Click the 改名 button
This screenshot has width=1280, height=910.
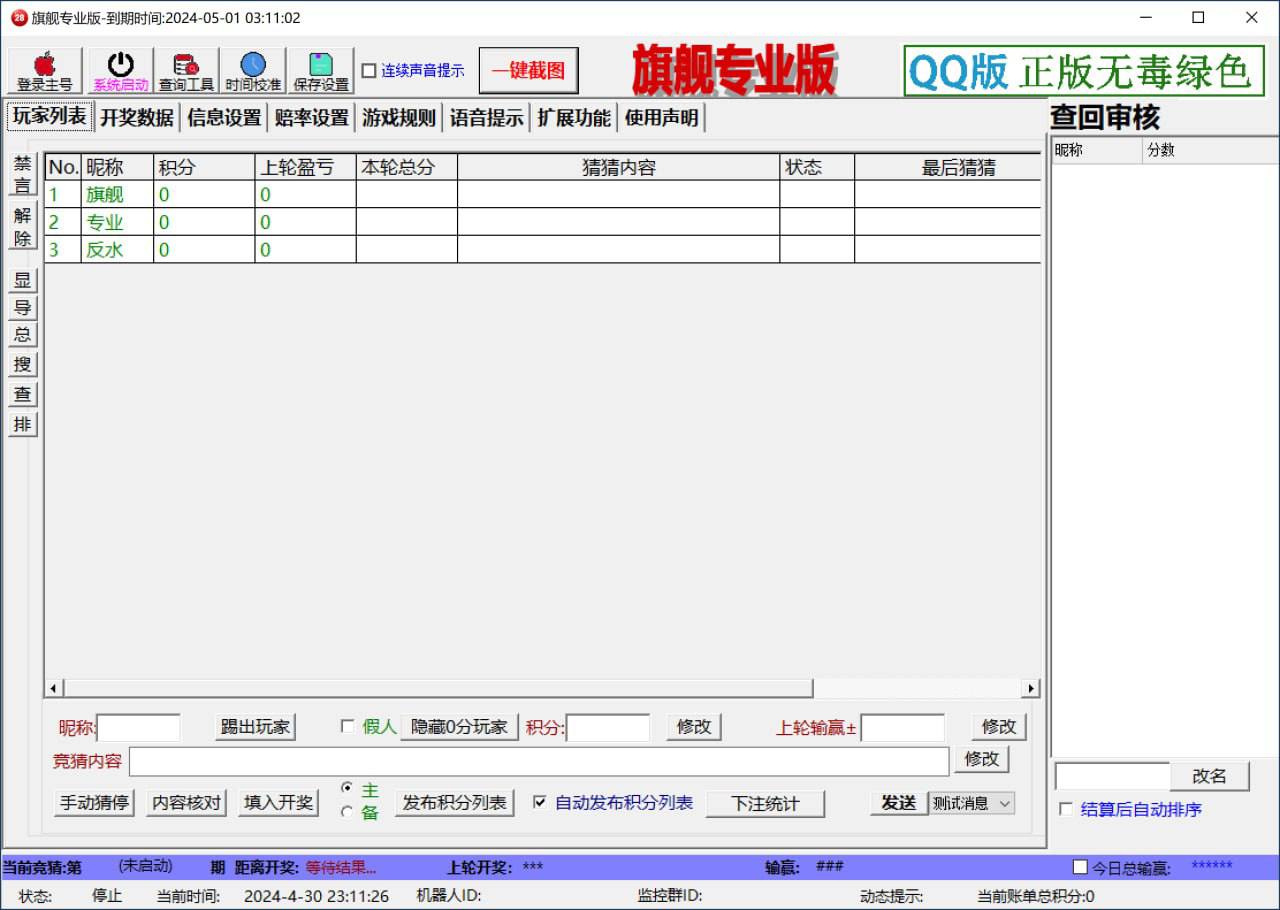[x=1209, y=776]
